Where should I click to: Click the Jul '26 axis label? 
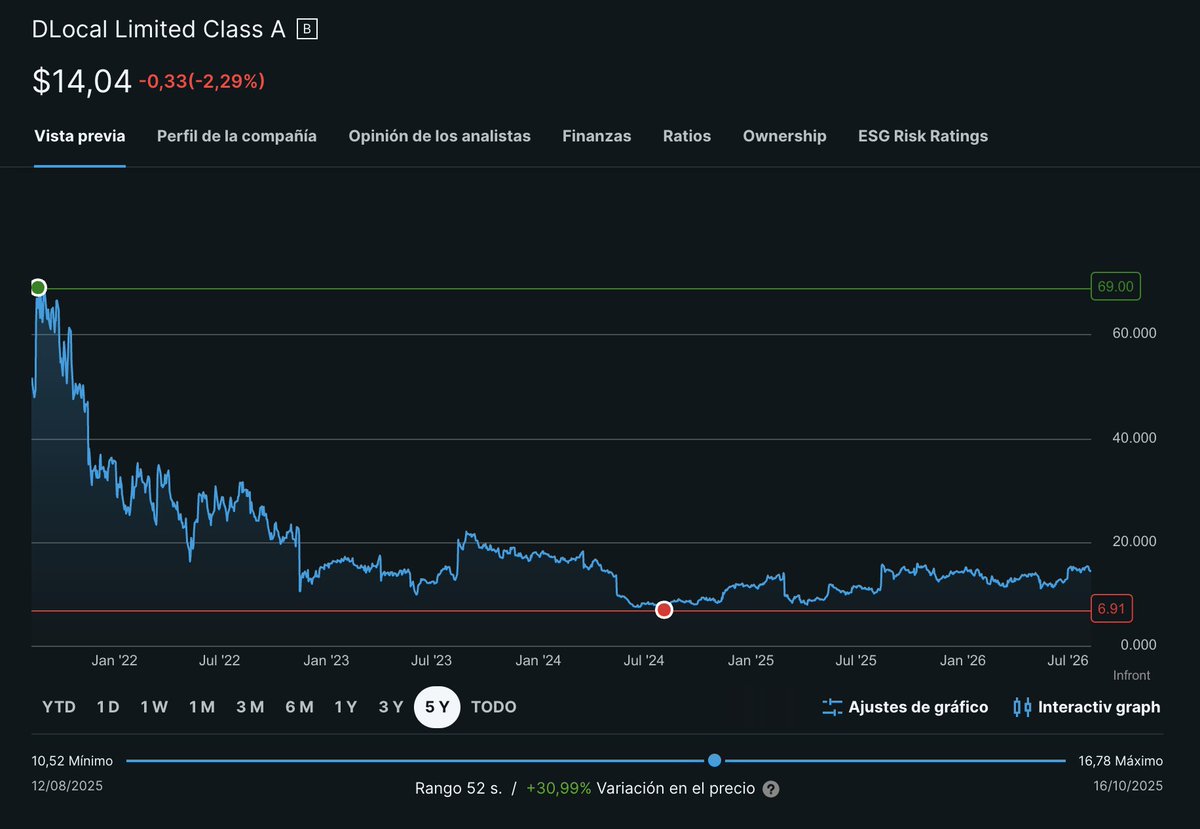[x=1068, y=661]
